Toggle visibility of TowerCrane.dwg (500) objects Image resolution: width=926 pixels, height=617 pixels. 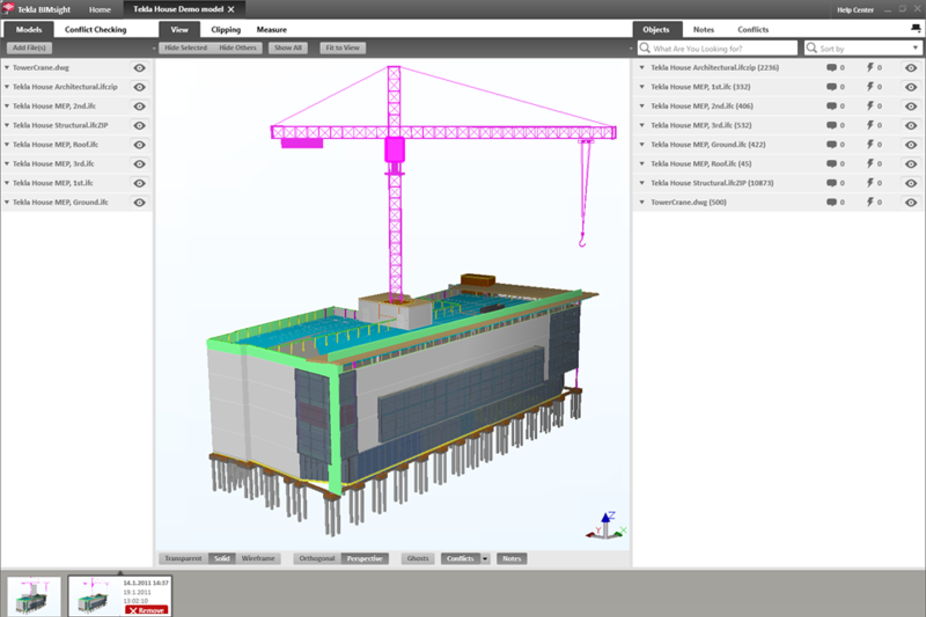pyautogui.click(x=911, y=202)
